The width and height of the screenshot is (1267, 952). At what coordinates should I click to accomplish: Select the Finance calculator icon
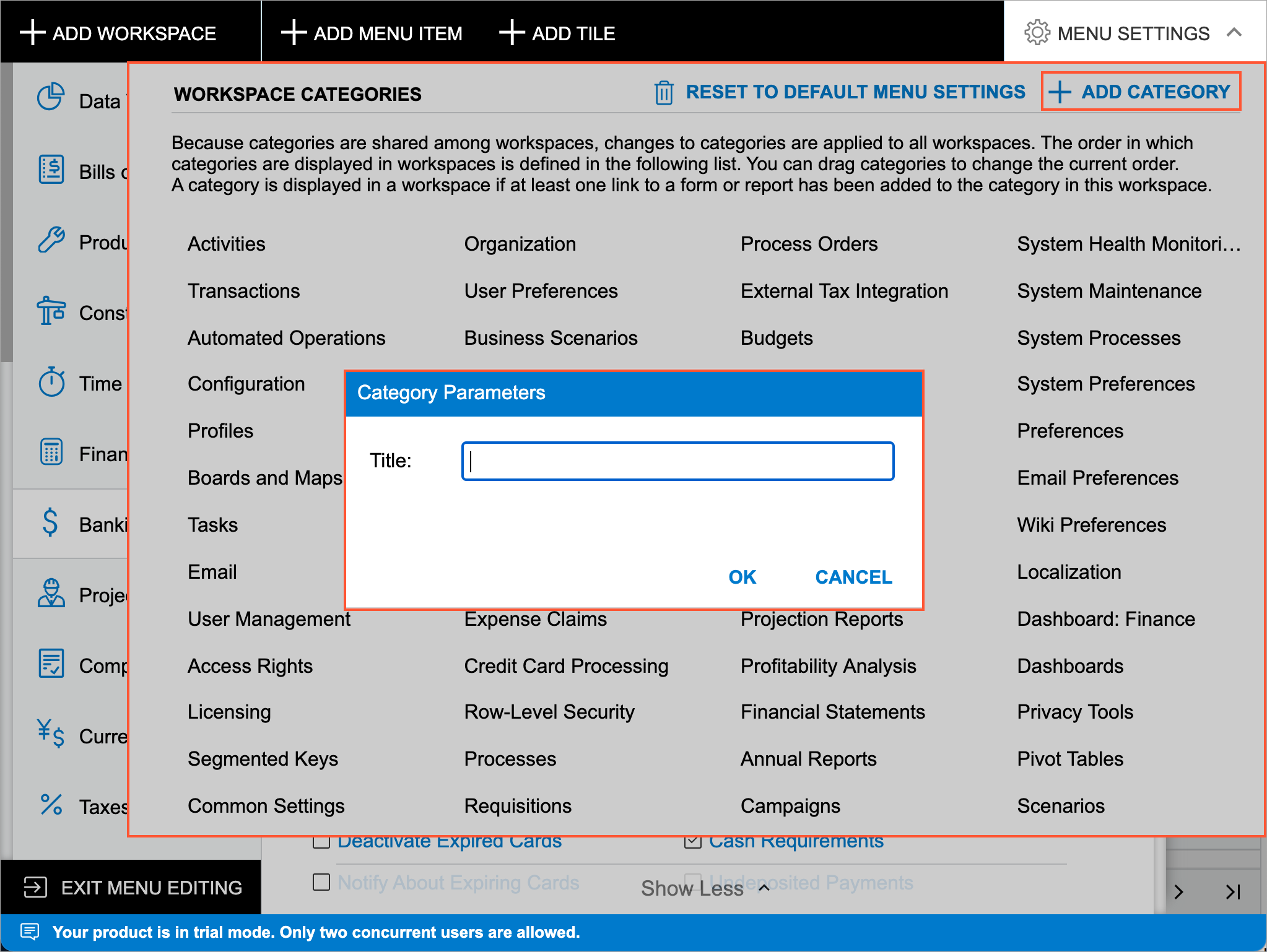click(51, 452)
